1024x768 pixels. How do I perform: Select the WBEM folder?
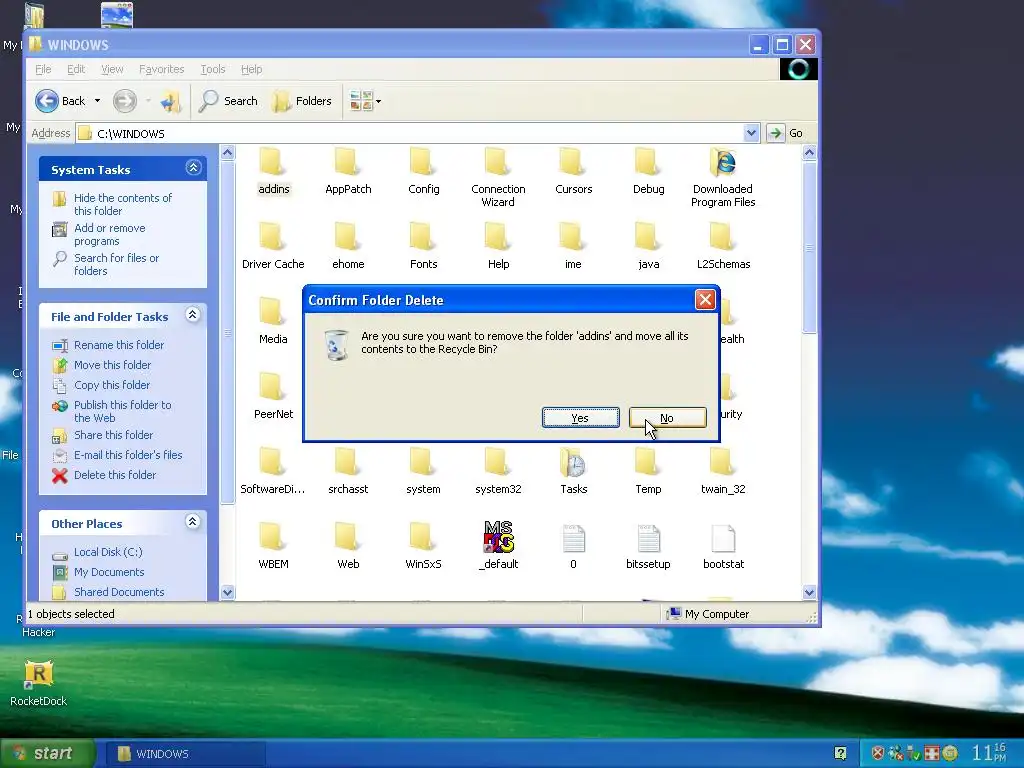point(273,547)
